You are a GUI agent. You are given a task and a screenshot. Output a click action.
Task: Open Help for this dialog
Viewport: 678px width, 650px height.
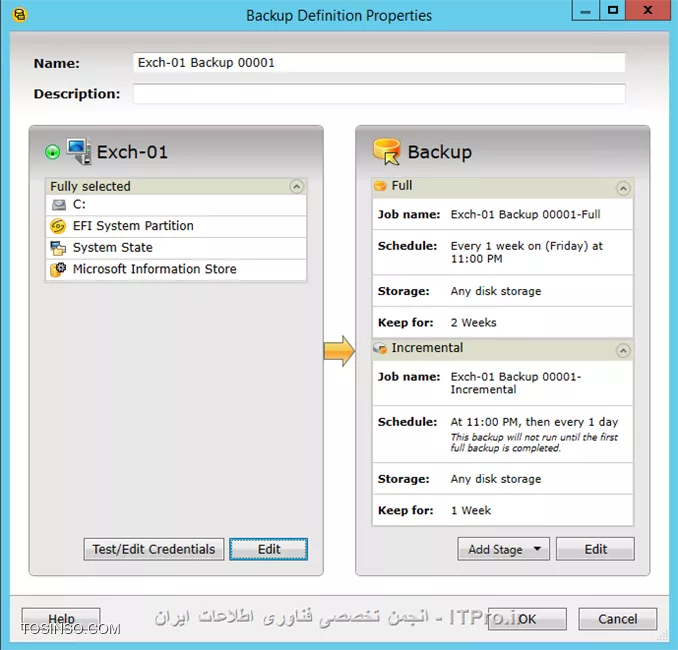tap(61, 619)
